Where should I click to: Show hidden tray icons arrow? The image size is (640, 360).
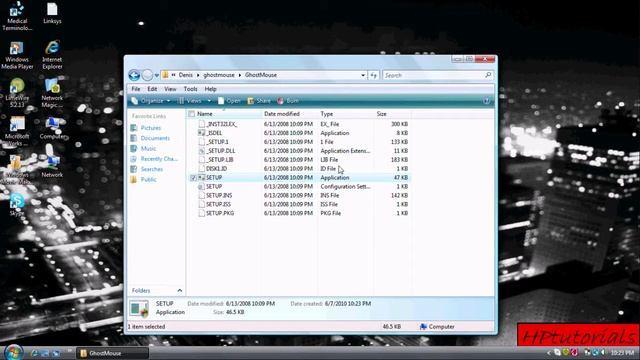click(549, 353)
